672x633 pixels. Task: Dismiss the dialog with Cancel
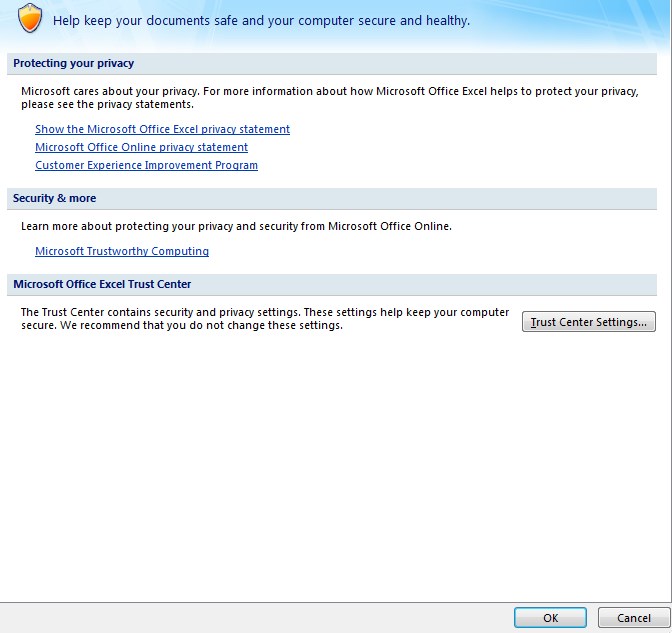(x=633, y=618)
